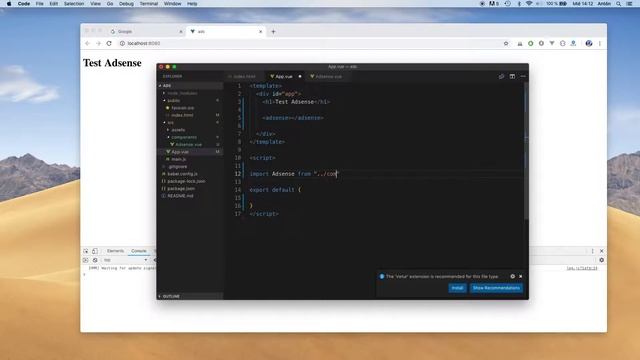Open the Chrome three-dot menu

tap(600, 43)
